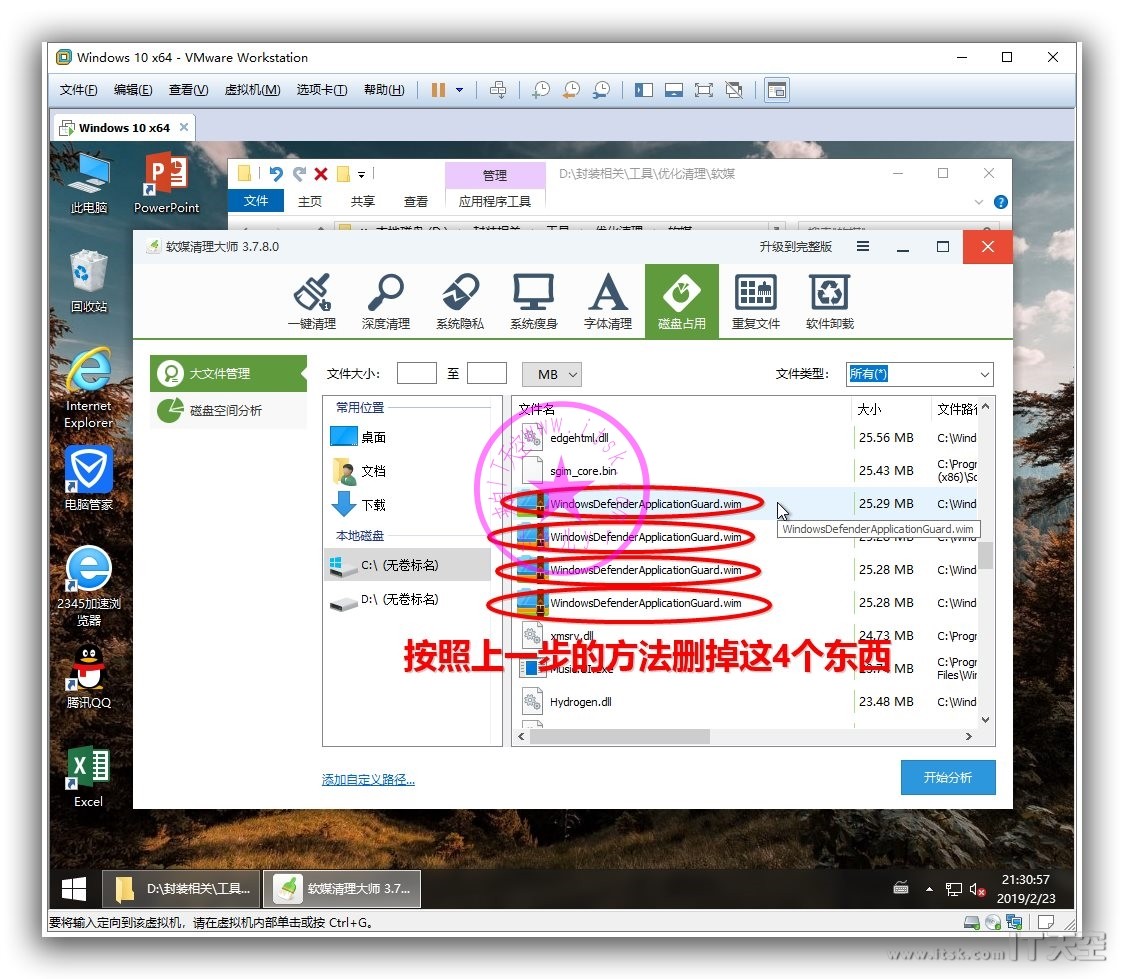Image resolution: width=1124 pixels, height=979 pixels.
Task: Open the VMware 查看 menu
Action: pos(188,90)
